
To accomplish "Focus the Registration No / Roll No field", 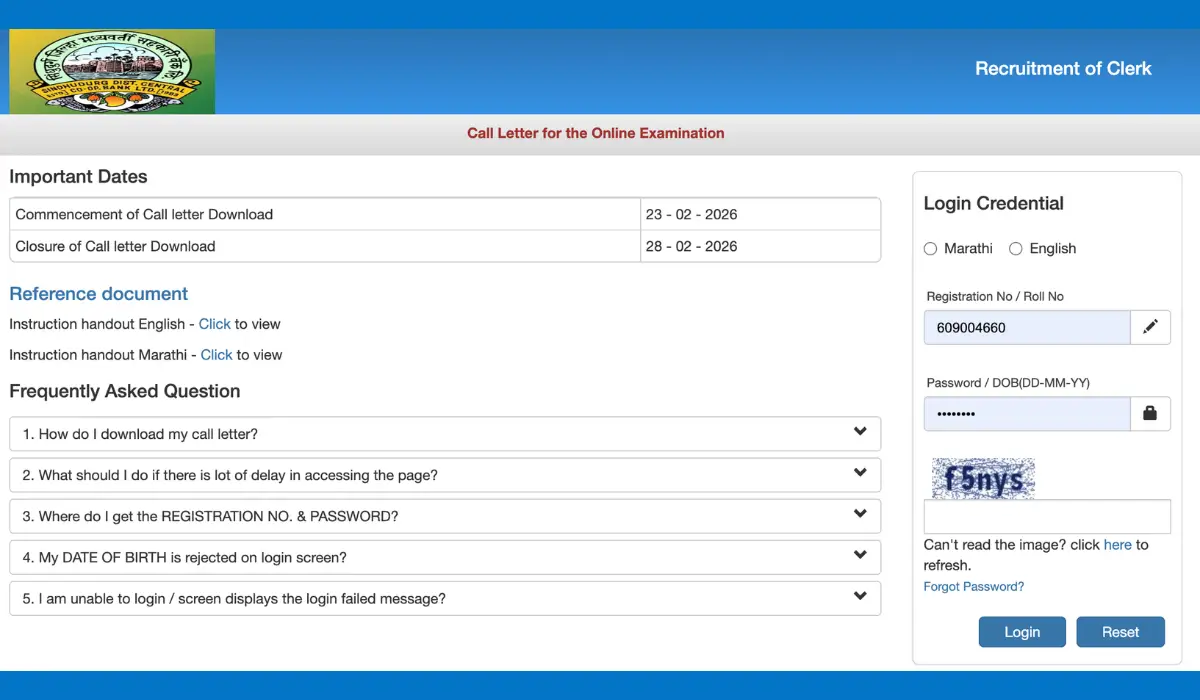I will pos(1026,327).
